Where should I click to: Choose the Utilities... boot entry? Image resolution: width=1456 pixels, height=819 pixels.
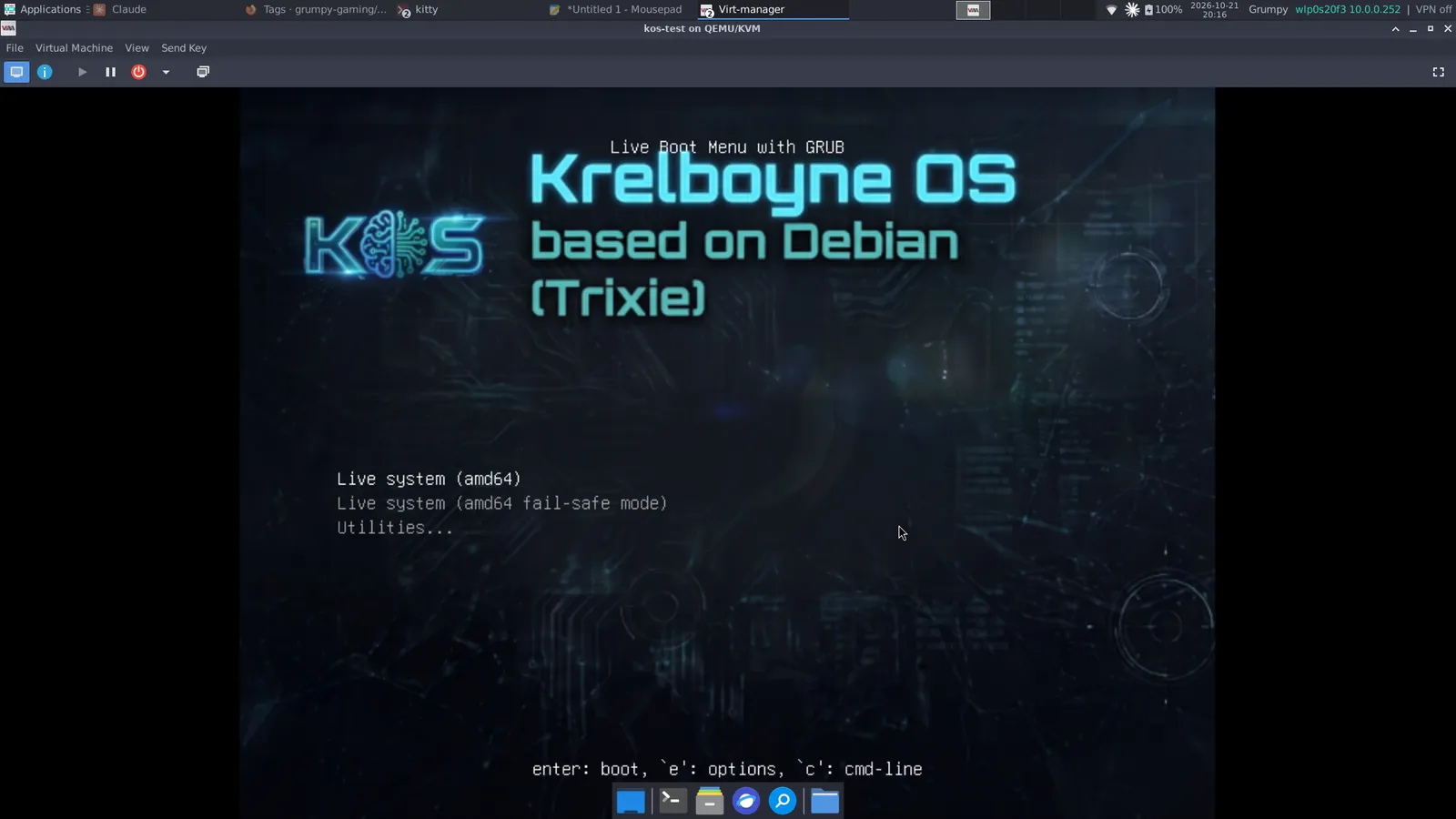click(395, 528)
